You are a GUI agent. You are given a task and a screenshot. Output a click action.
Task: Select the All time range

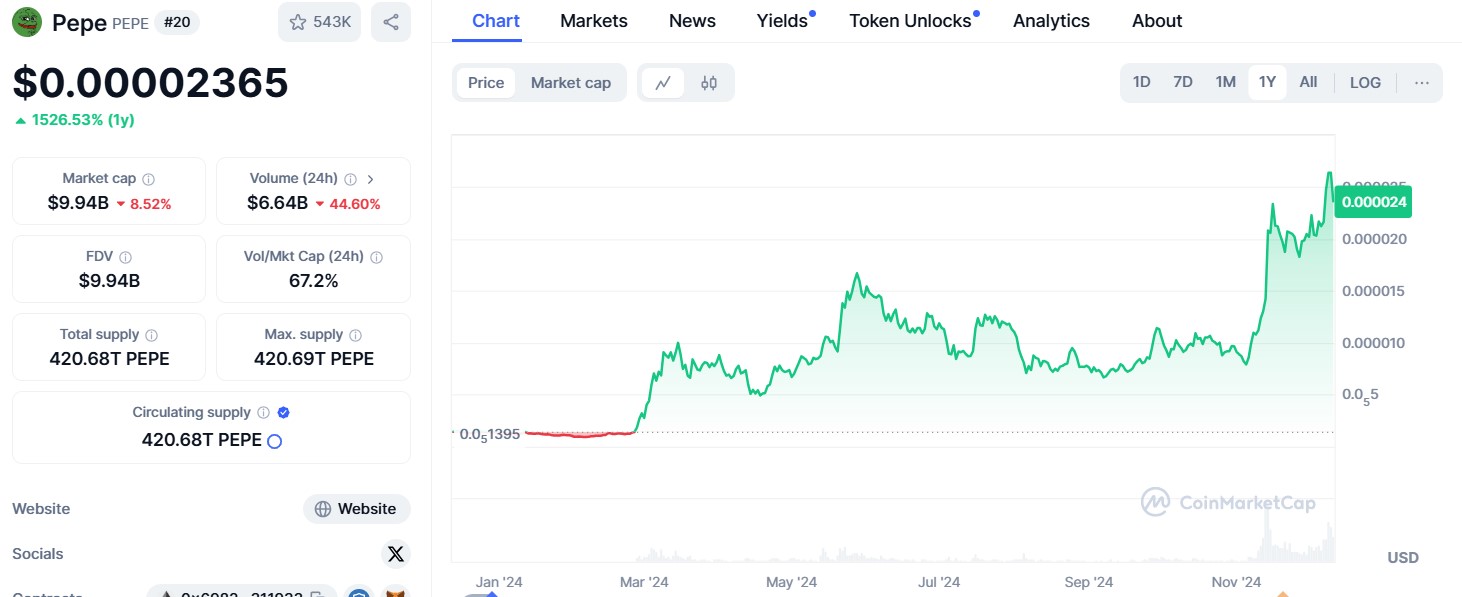1308,83
